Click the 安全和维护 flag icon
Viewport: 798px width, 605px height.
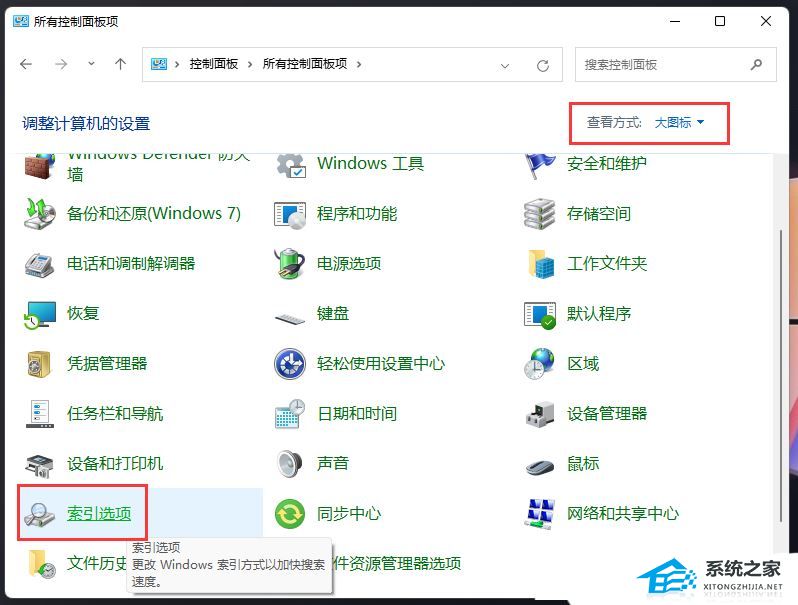[540, 166]
